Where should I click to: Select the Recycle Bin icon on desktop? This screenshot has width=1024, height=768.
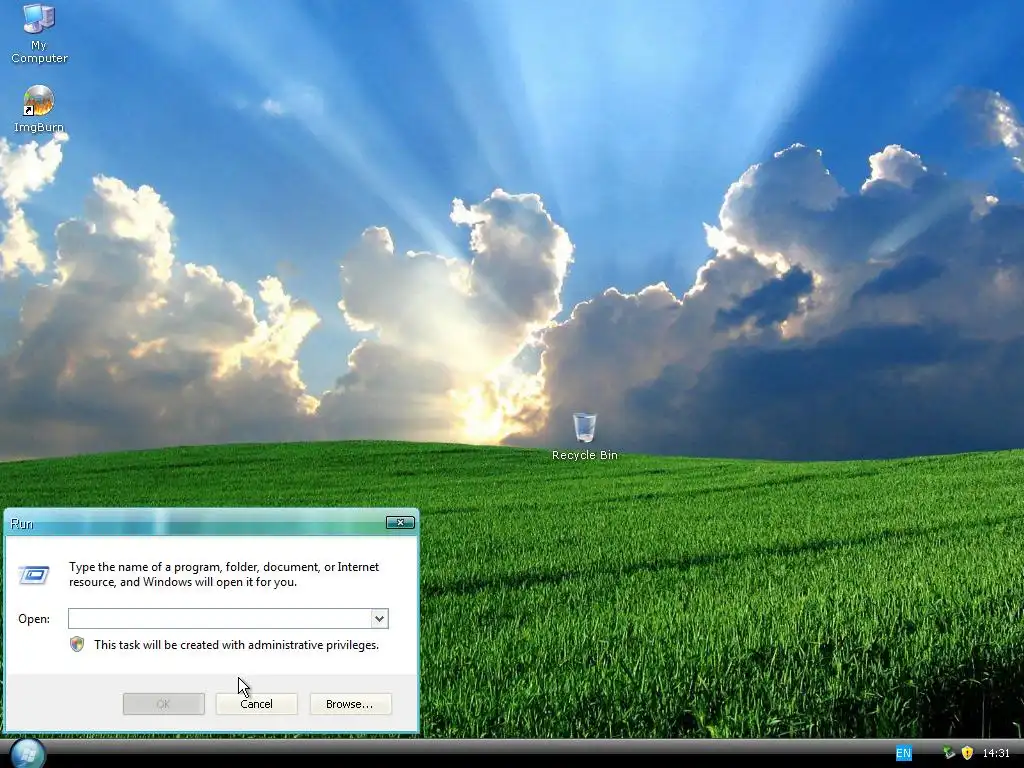pos(584,436)
